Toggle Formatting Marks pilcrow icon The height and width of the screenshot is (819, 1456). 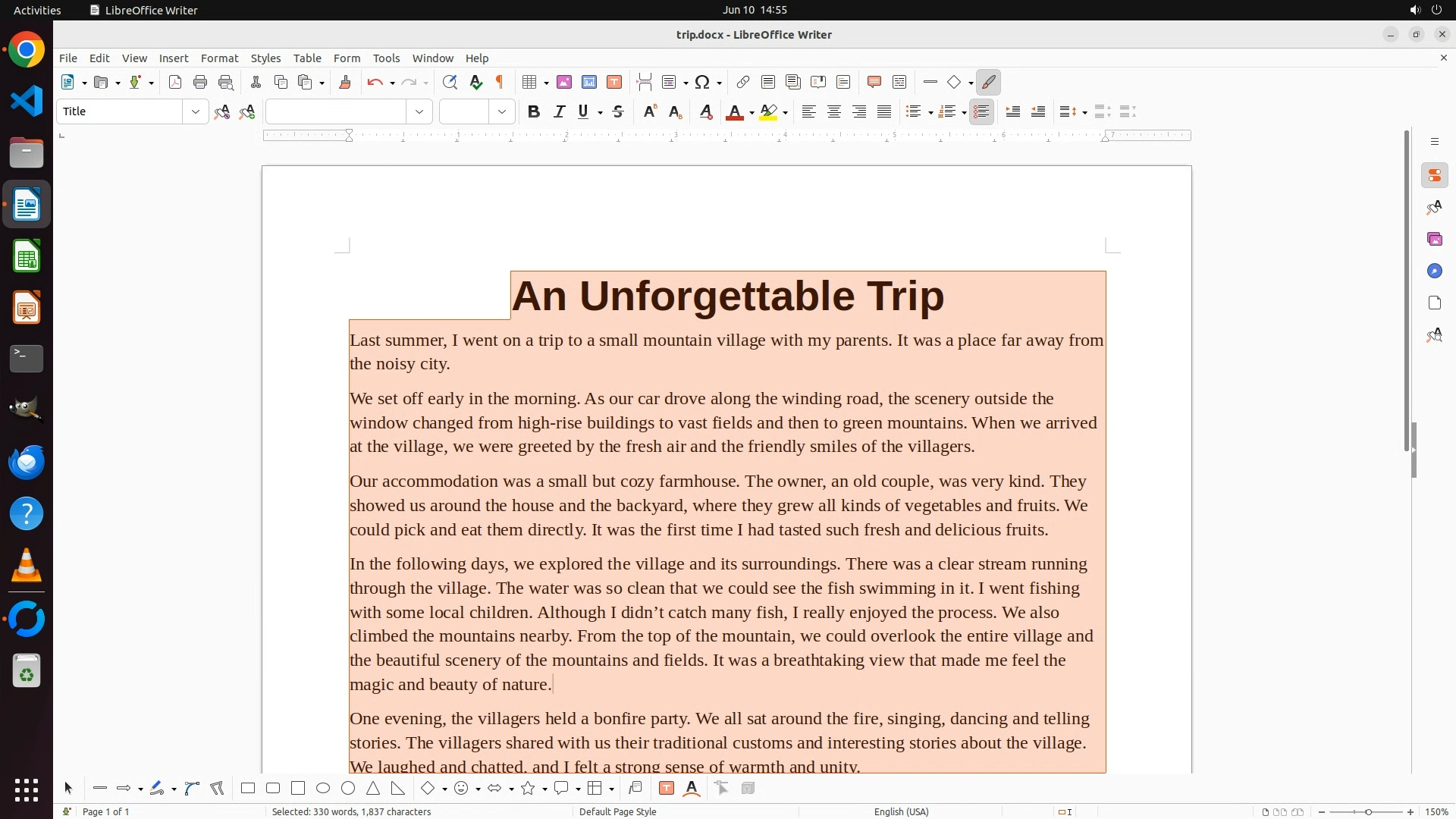pos(500,83)
